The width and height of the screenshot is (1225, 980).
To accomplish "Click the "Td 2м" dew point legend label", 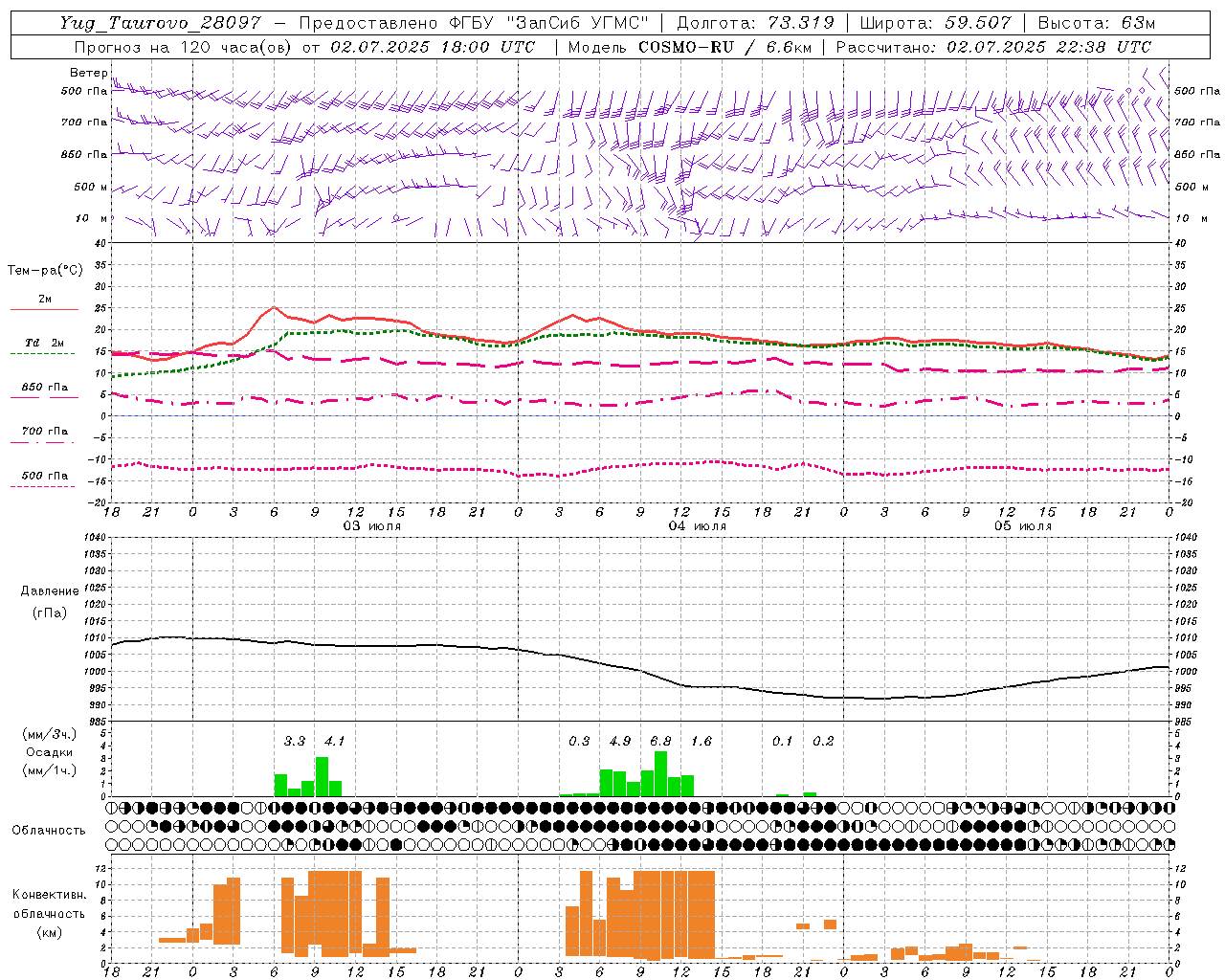I will click(44, 343).
